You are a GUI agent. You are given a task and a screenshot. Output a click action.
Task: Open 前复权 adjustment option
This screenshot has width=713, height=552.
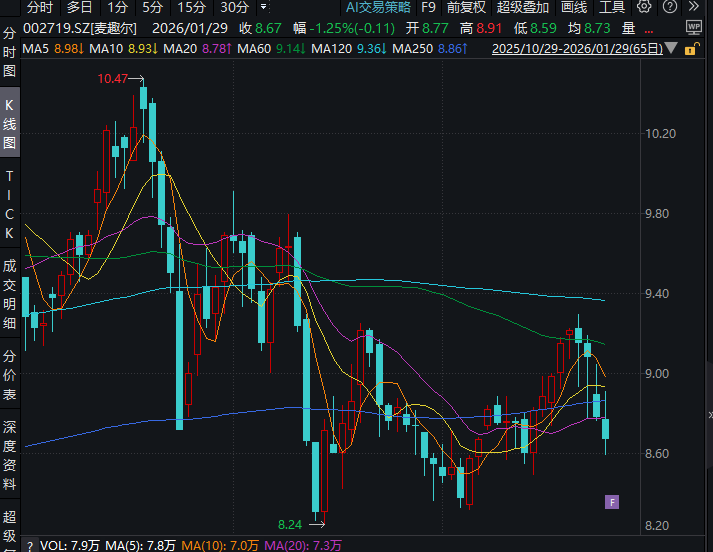(x=466, y=7)
